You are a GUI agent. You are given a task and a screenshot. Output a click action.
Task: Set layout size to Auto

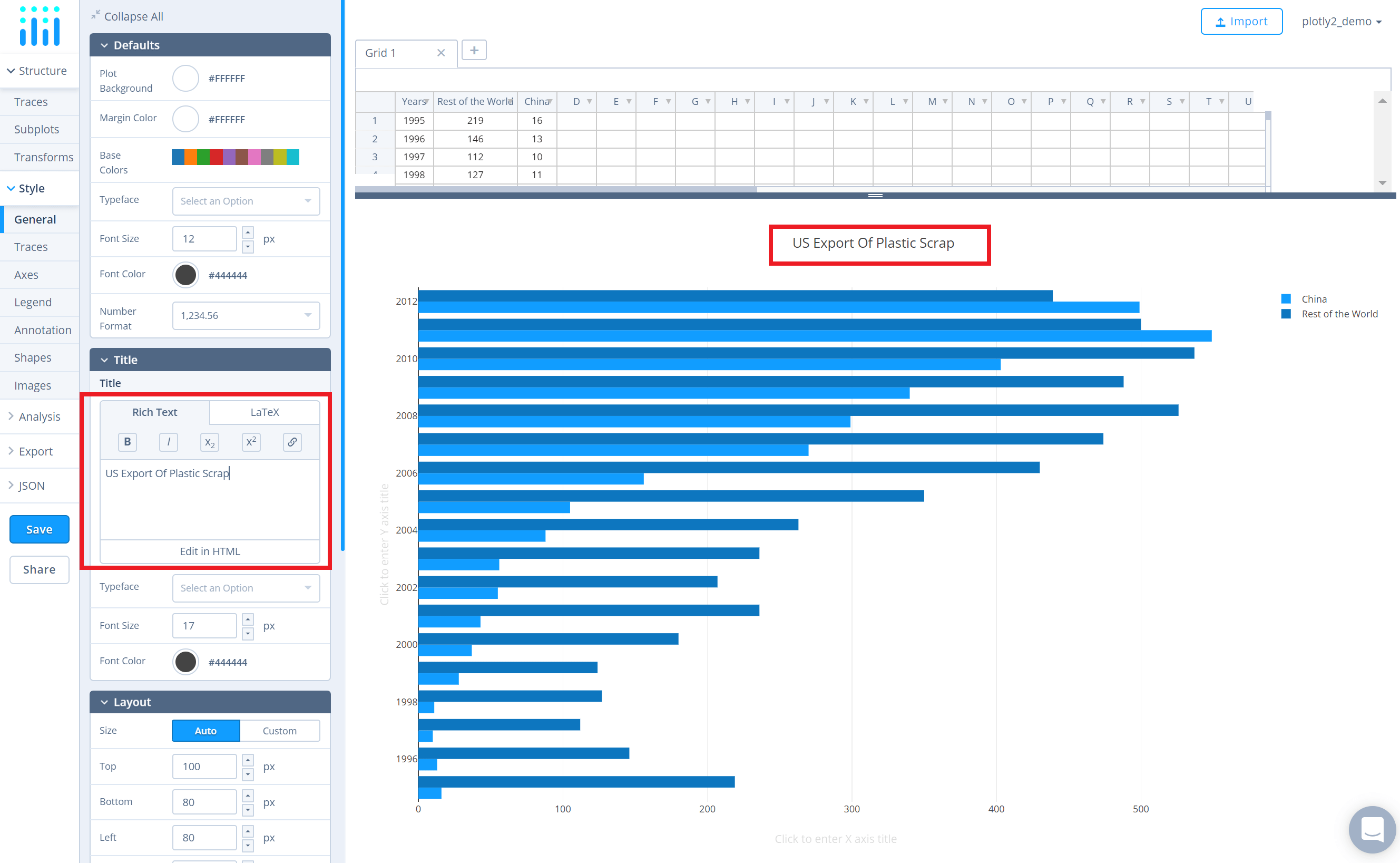tap(205, 731)
